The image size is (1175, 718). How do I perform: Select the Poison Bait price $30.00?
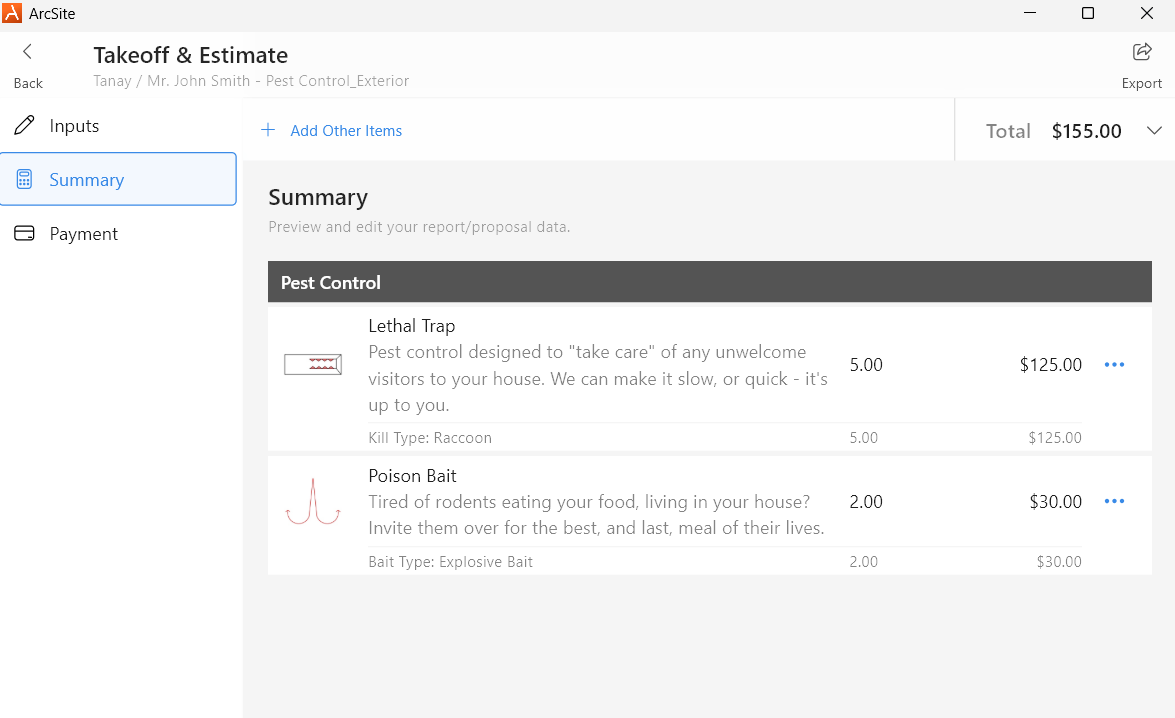[1055, 501]
